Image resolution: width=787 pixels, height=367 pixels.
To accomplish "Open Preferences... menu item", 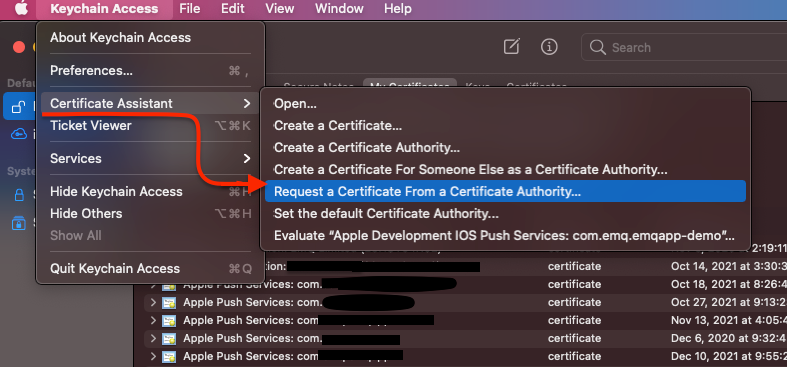I will point(150,71).
